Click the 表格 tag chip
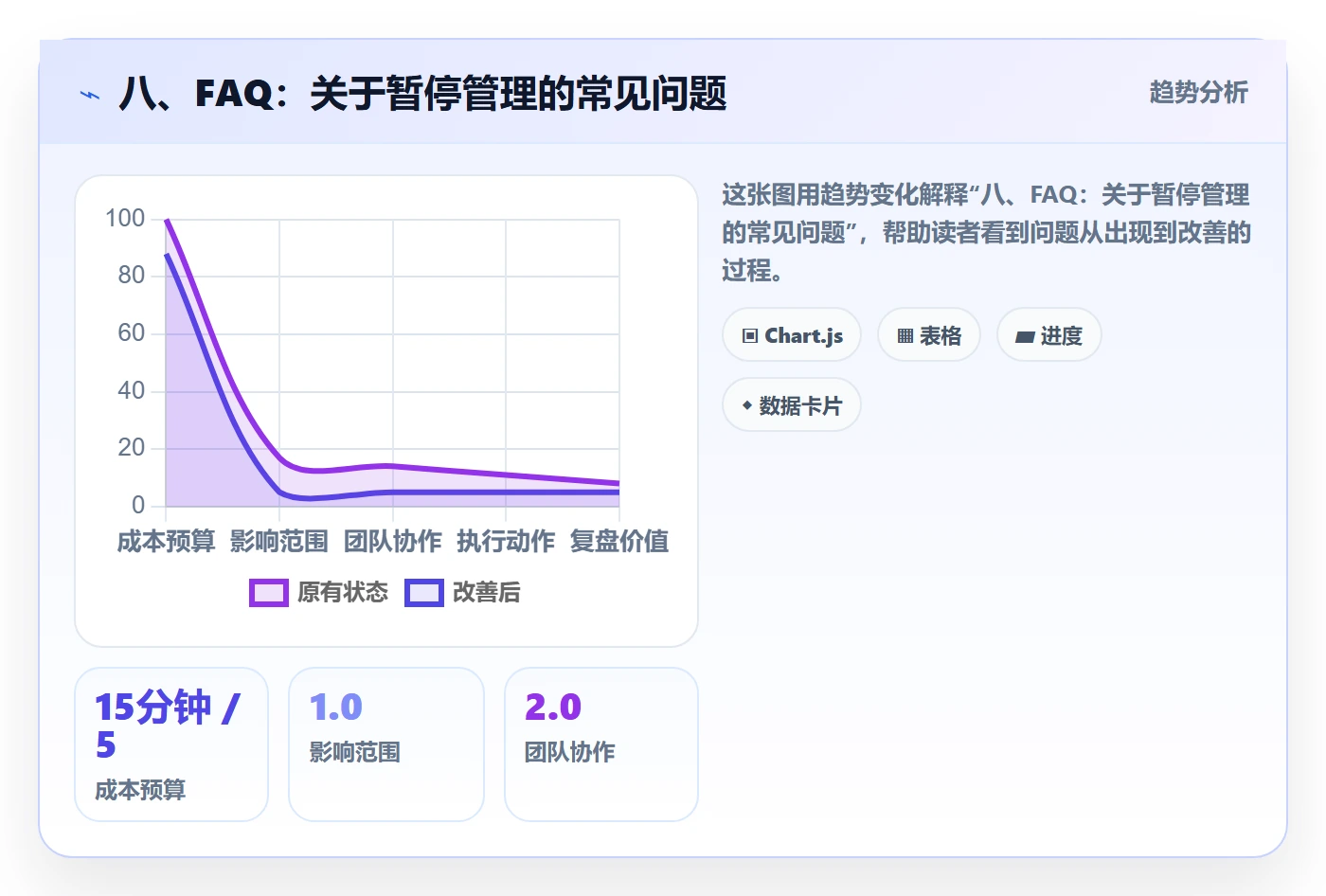 [x=929, y=335]
